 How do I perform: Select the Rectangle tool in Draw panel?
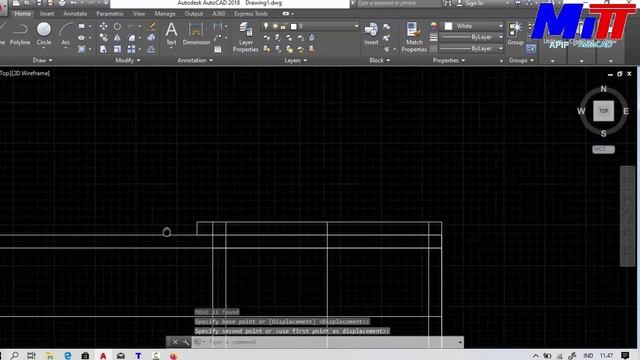[82, 26]
